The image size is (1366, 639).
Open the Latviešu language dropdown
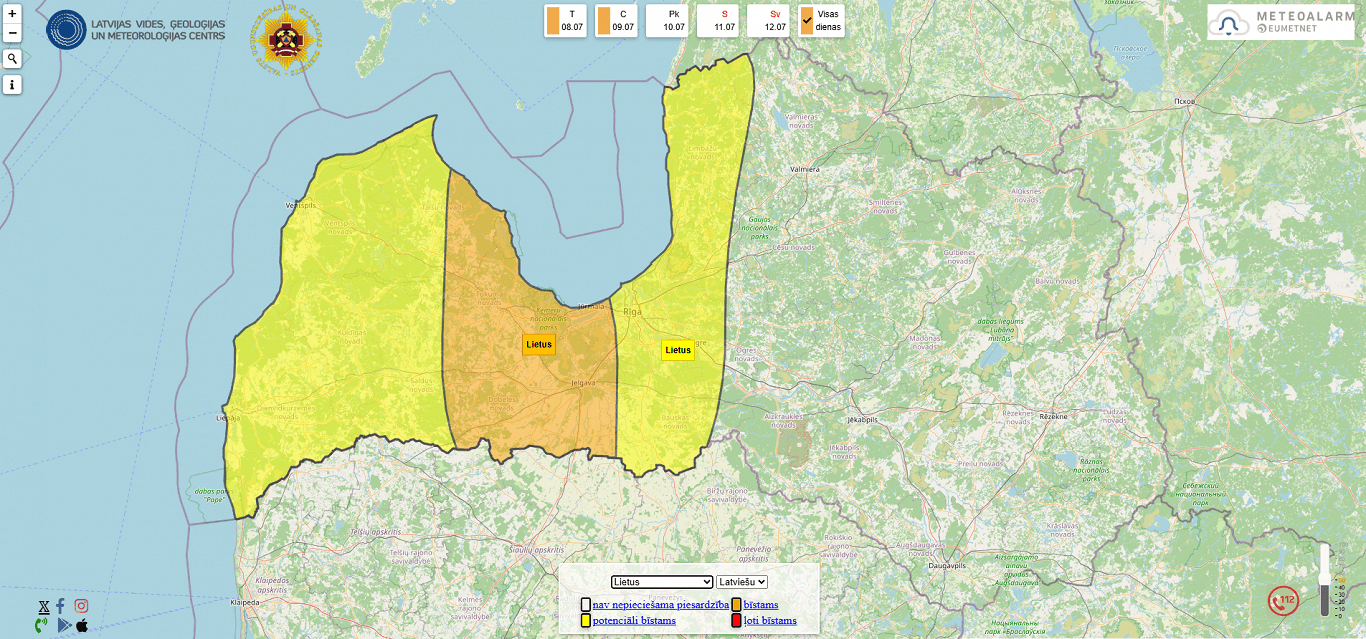742,581
